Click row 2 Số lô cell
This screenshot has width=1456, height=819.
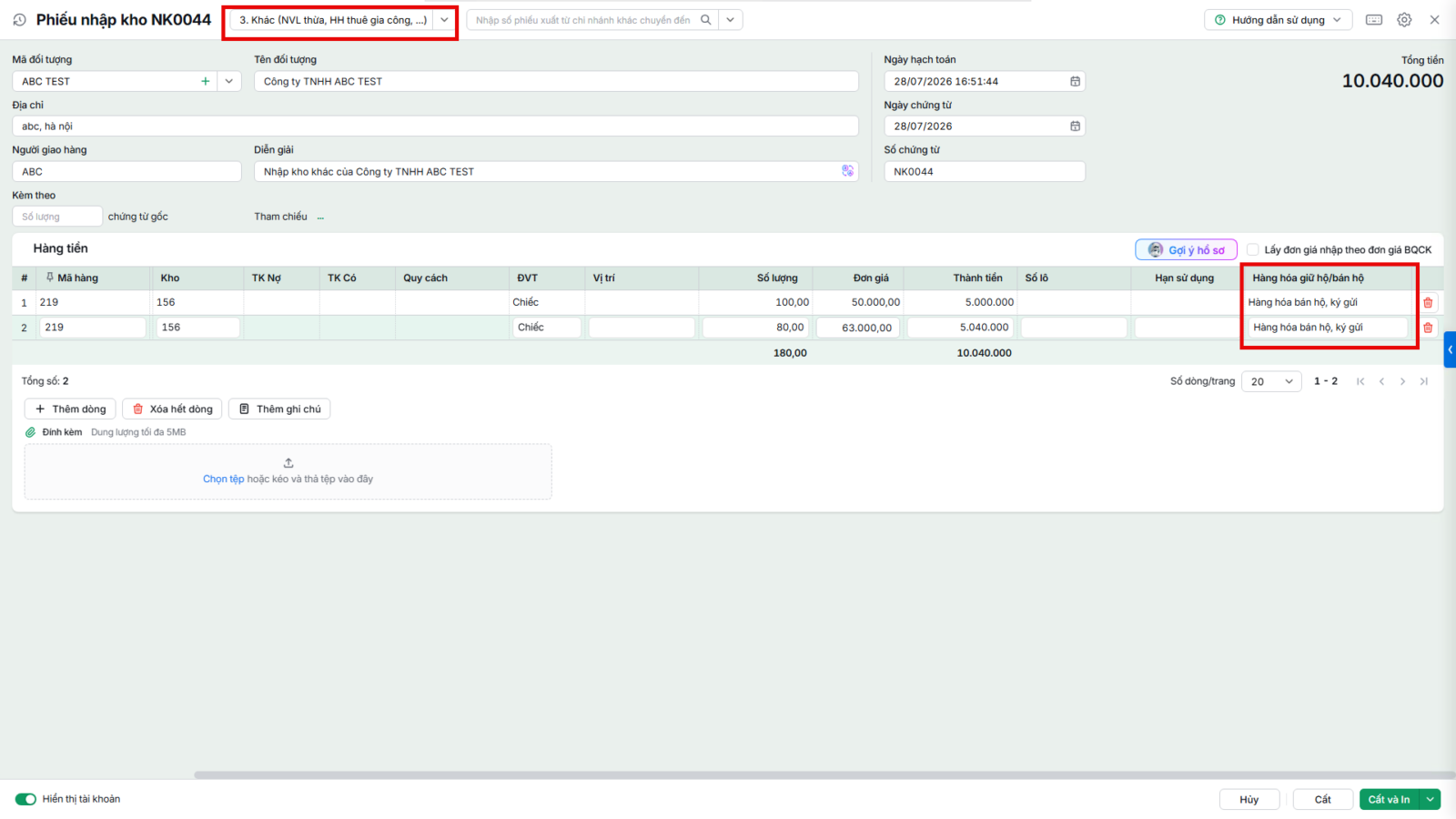(x=1074, y=328)
